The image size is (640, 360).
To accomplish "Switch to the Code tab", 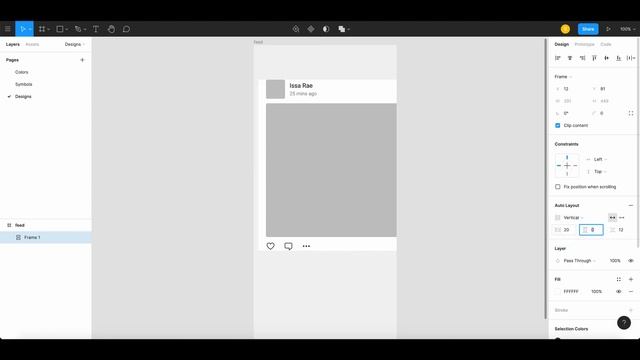I will pyautogui.click(x=606, y=44).
